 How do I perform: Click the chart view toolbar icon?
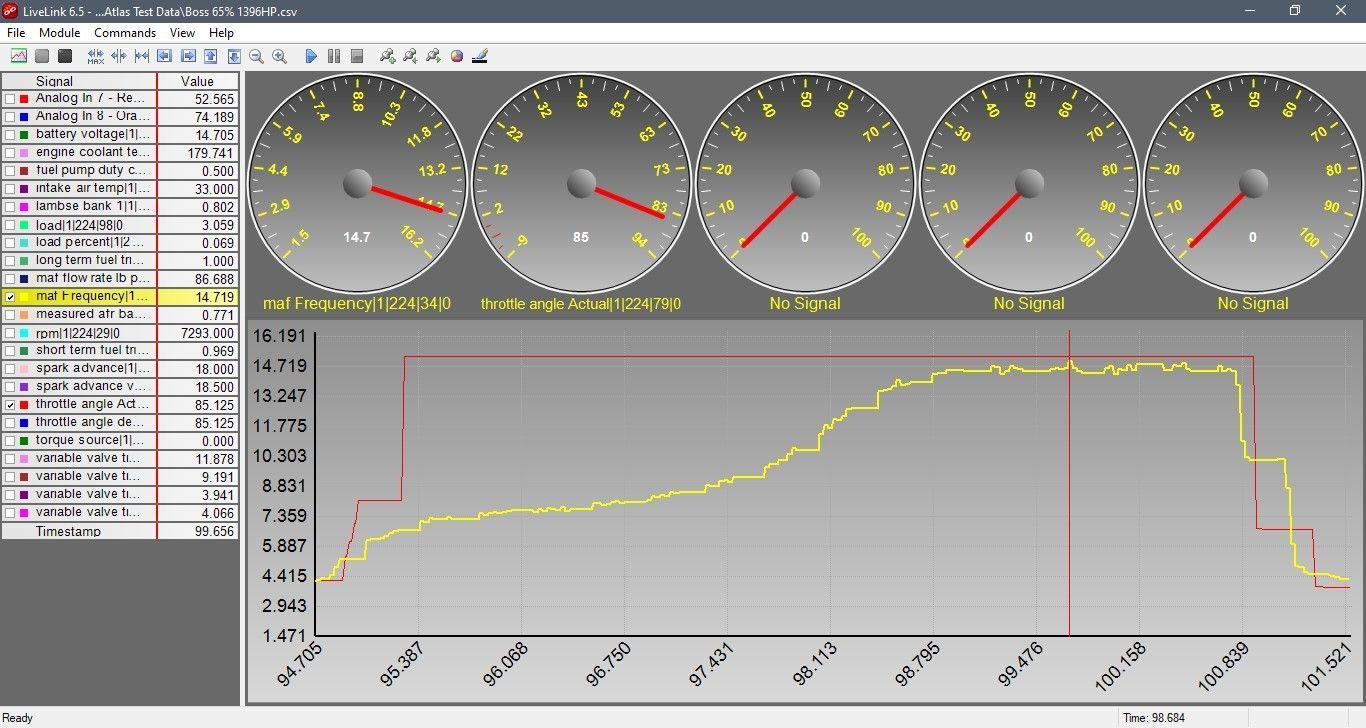tap(19, 56)
